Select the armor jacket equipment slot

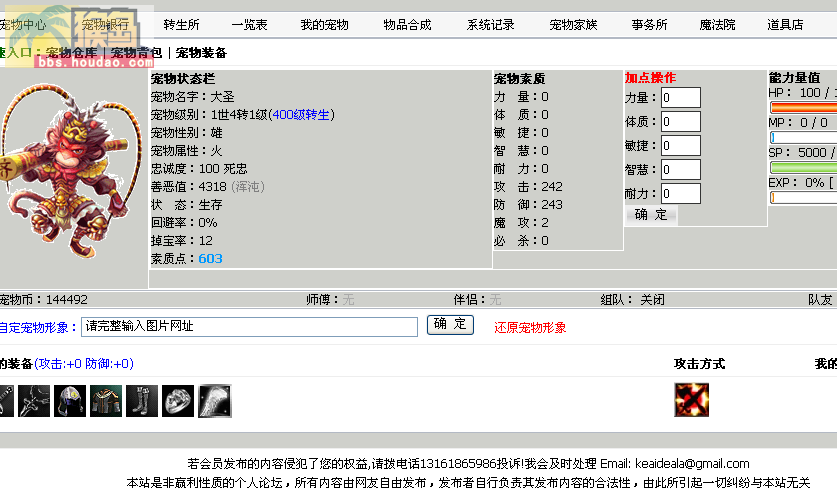tap(106, 401)
